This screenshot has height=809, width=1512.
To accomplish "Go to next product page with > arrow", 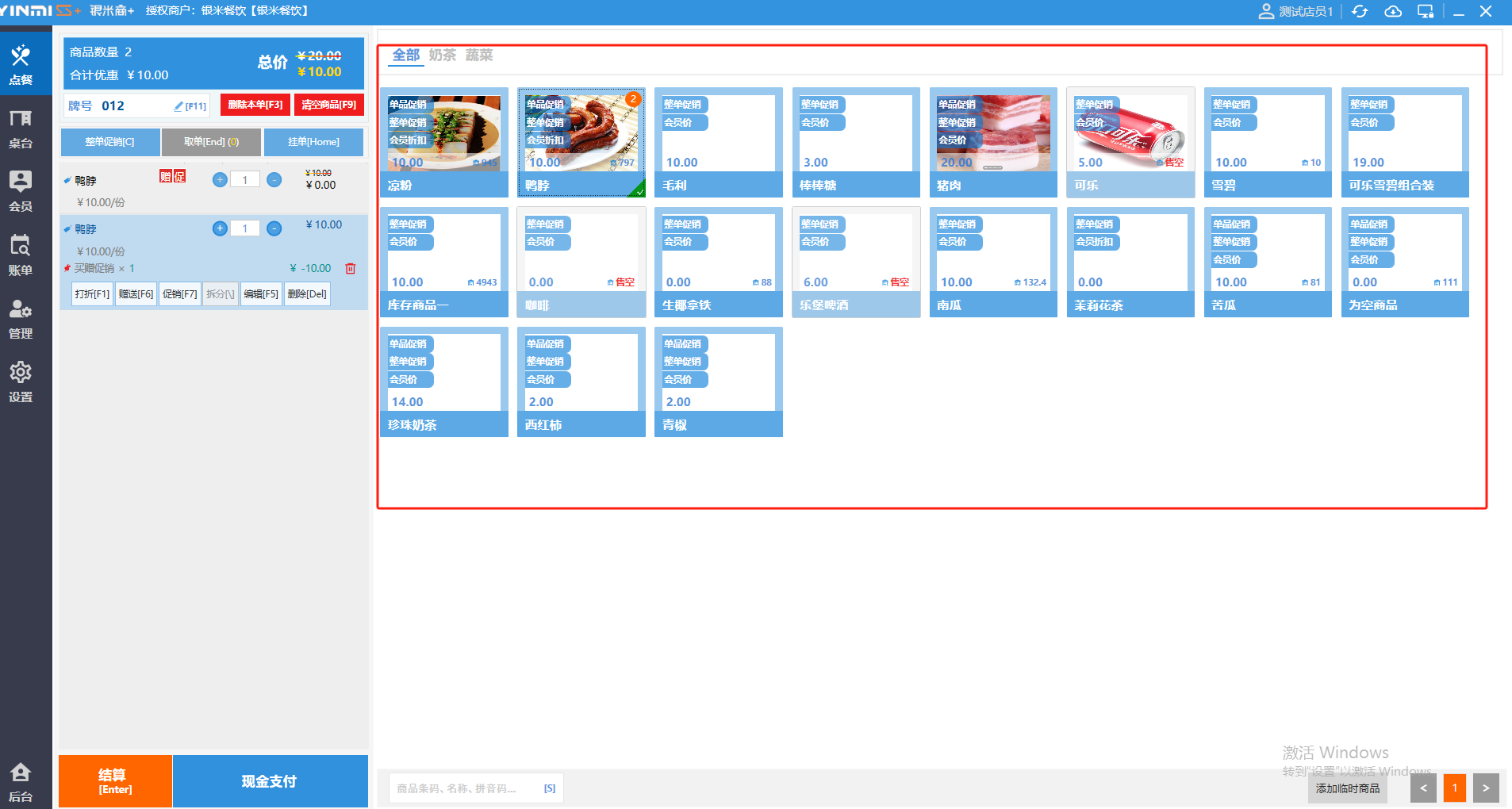I will tap(1486, 788).
